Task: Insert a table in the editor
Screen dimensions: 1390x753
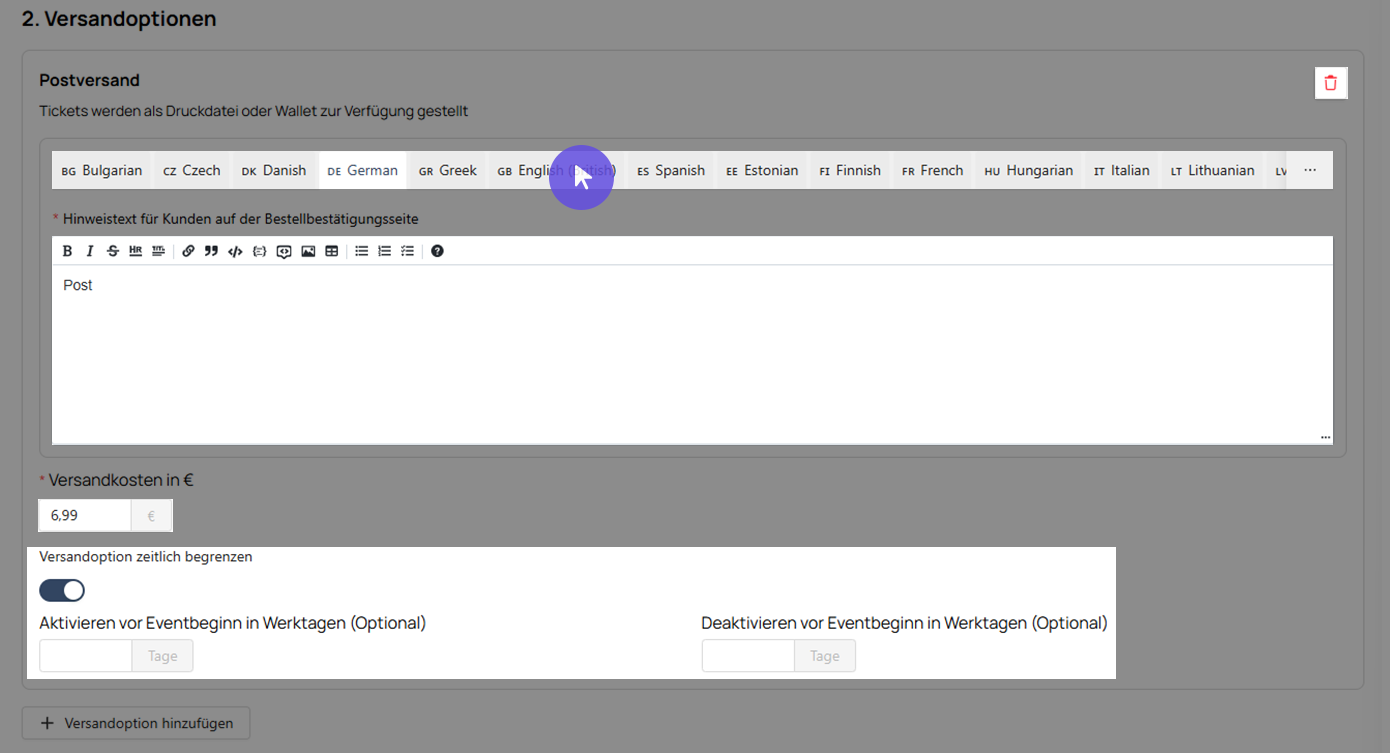Action: [331, 251]
